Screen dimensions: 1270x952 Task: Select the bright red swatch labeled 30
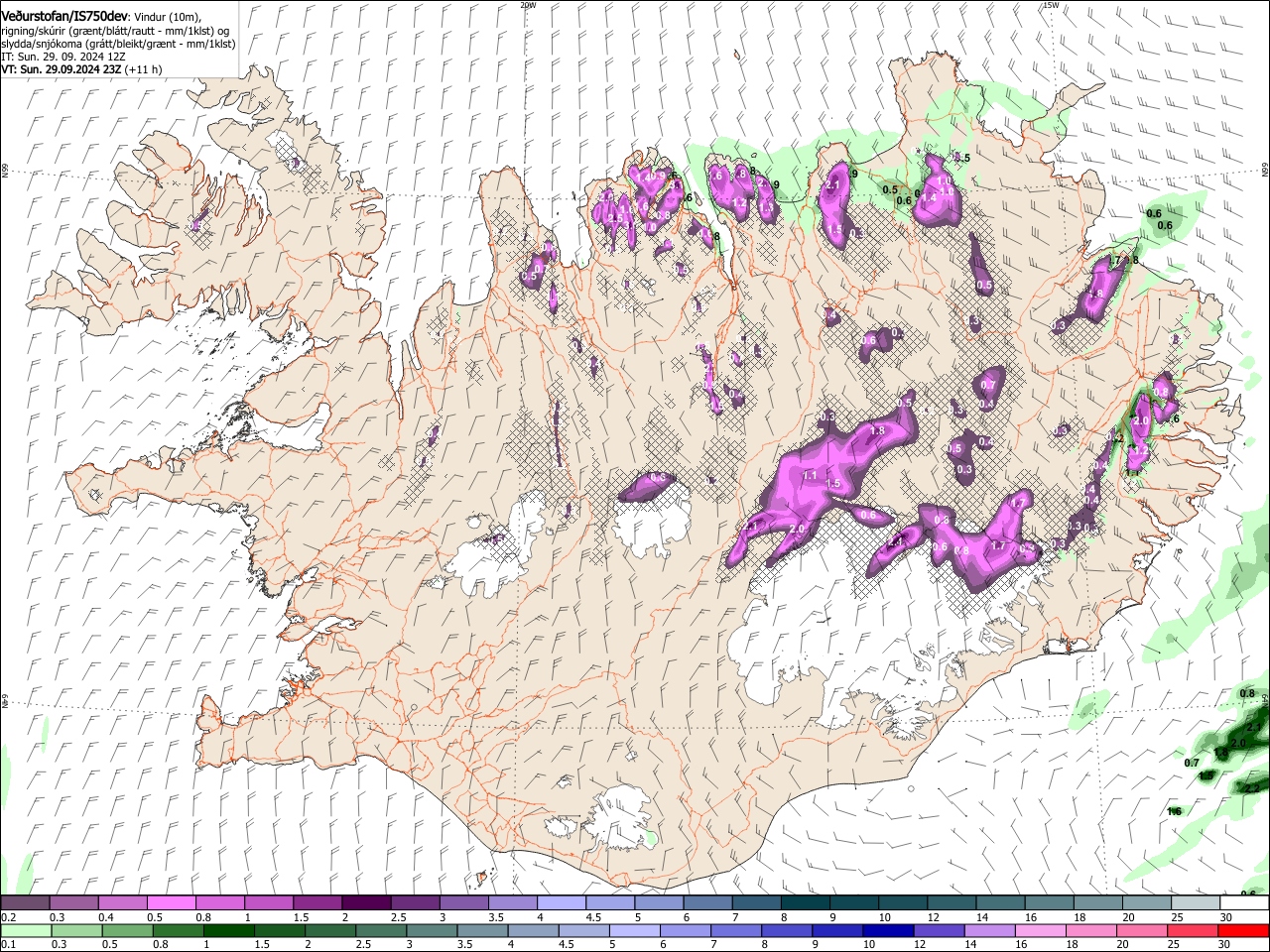[1244, 930]
